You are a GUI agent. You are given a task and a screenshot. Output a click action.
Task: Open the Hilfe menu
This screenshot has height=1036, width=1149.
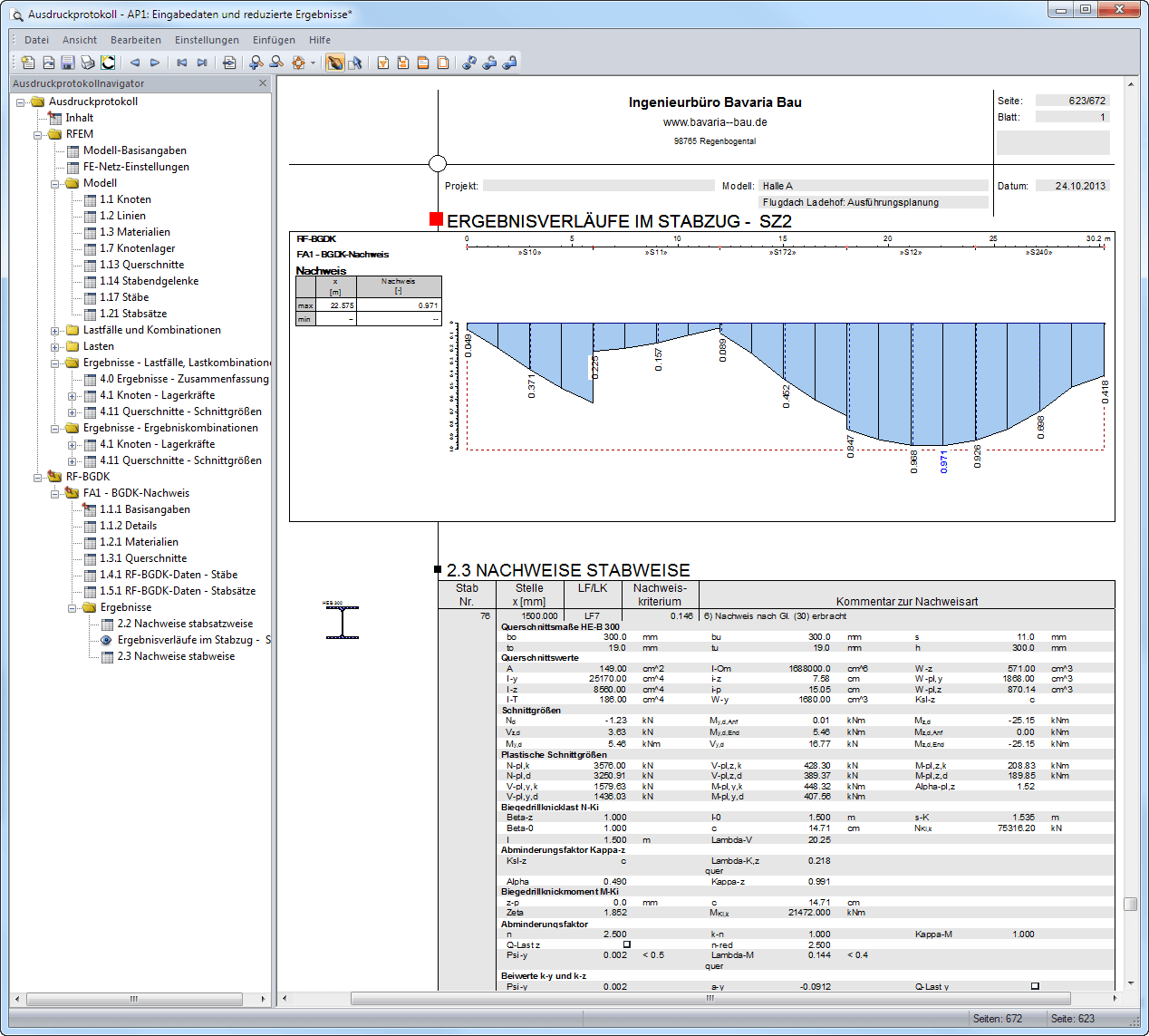click(320, 40)
